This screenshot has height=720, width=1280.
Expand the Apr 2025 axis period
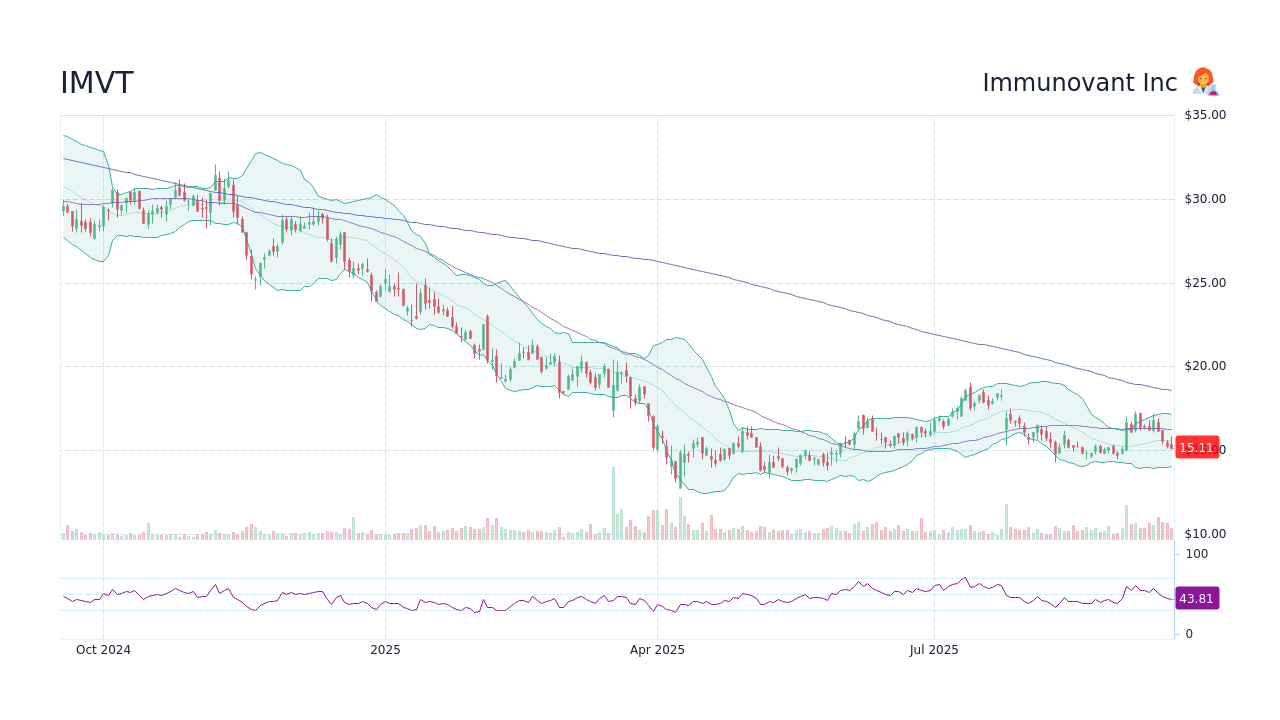point(659,650)
